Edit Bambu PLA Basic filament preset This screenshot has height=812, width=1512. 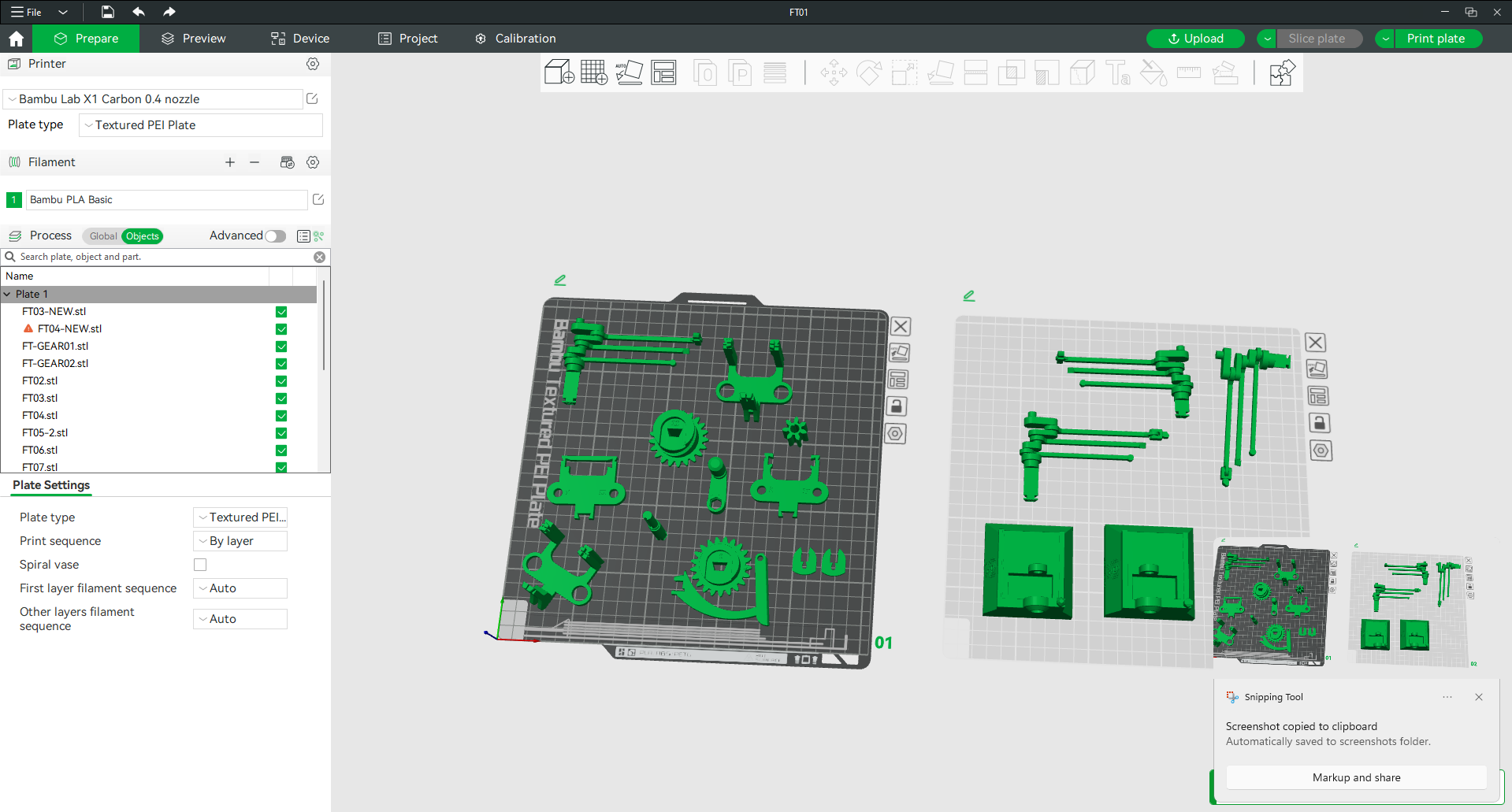(x=318, y=199)
